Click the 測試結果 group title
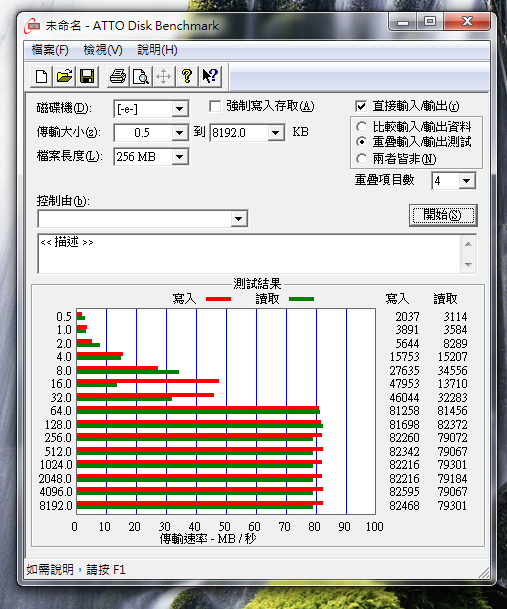Image resolution: width=507 pixels, height=609 pixels. point(257,284)
